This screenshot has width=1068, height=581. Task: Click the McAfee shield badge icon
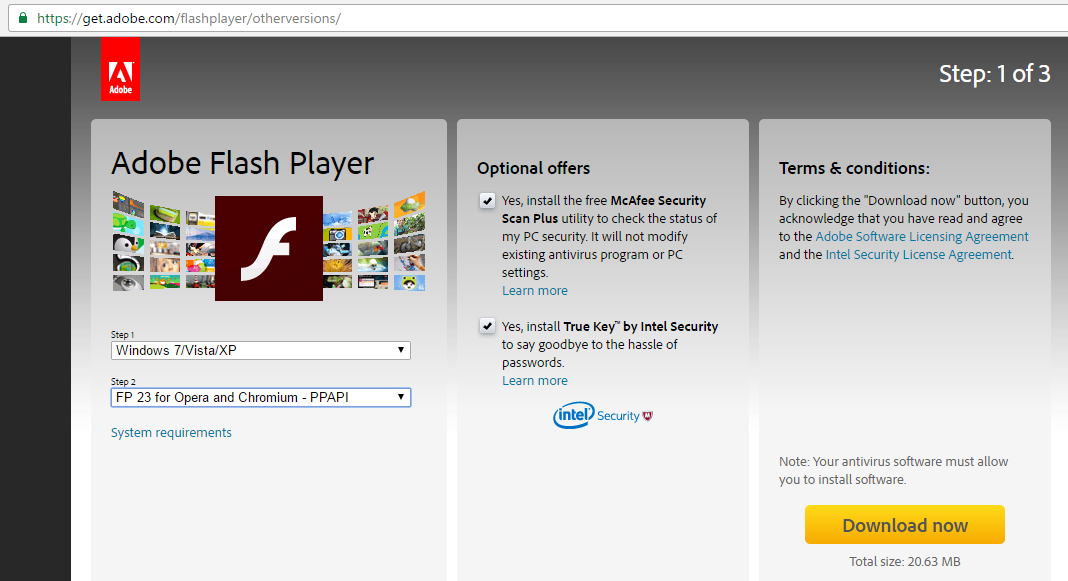point(648,415)
